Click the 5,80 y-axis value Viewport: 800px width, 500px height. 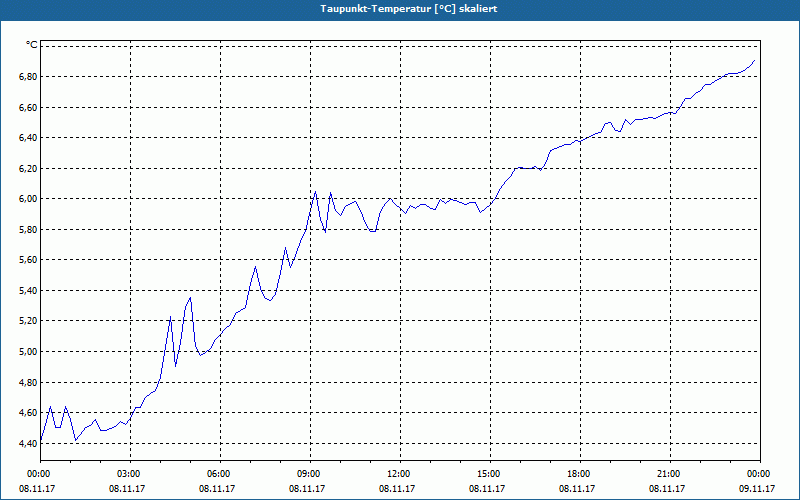[29, 230]
